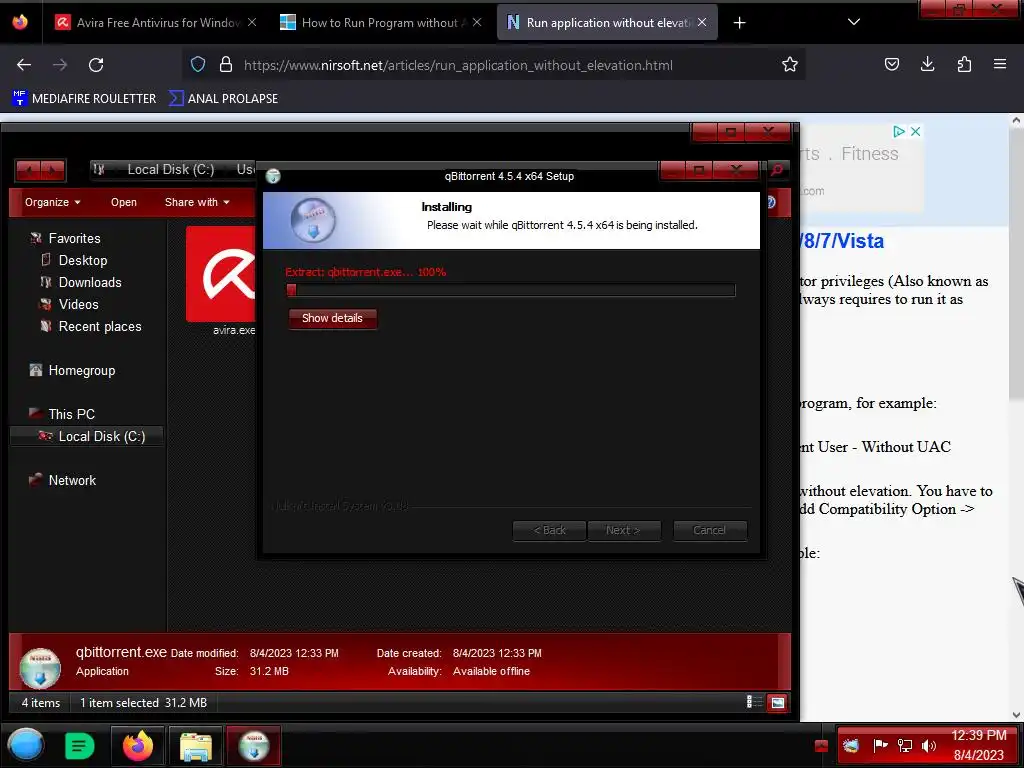Click the taskbar clock showing 12:39 PM
The height and width of the screenshot is (768, 1024).
pyautogui.click(x=978, y=745)
